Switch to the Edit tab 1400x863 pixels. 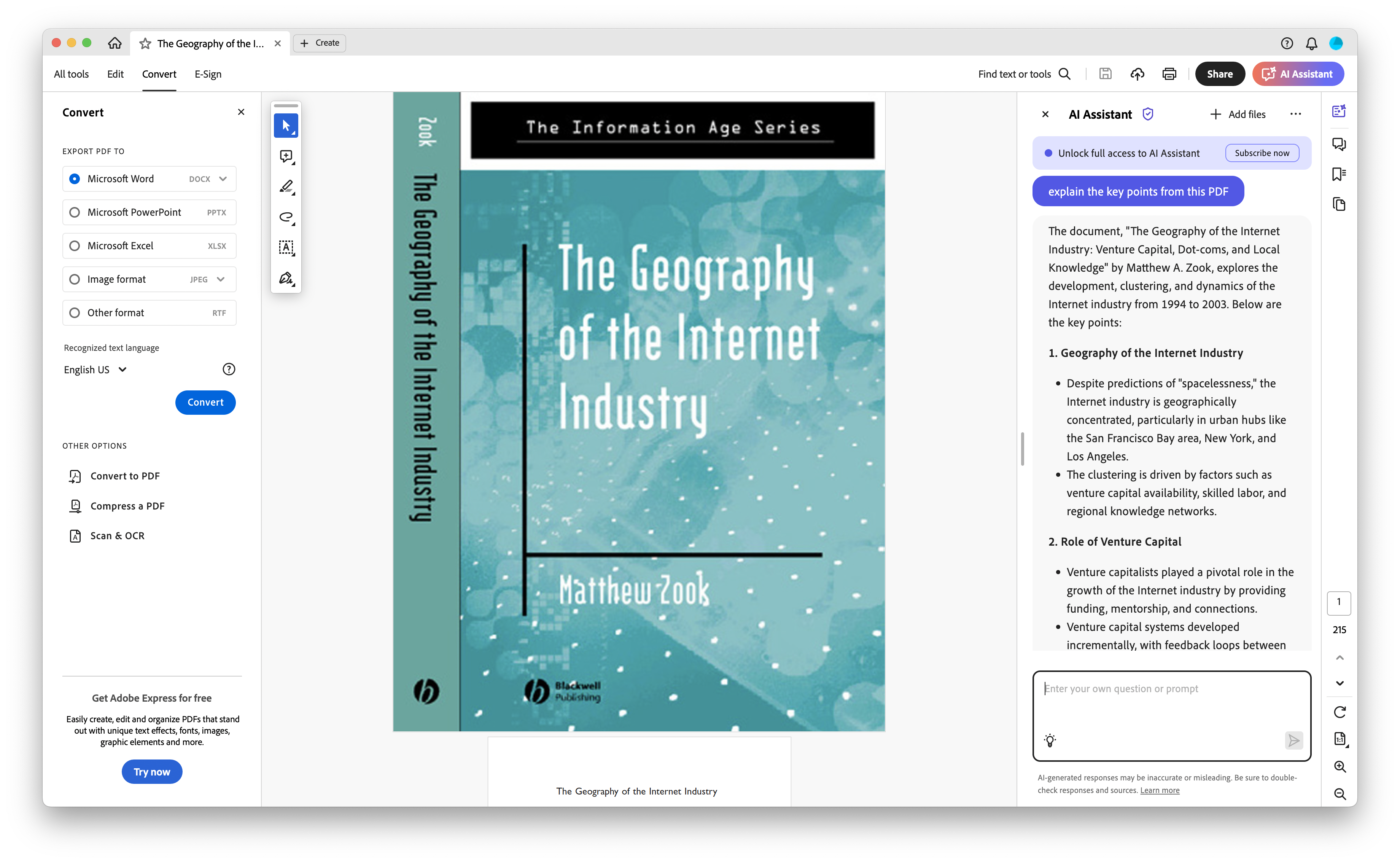[x=115, y=74]
